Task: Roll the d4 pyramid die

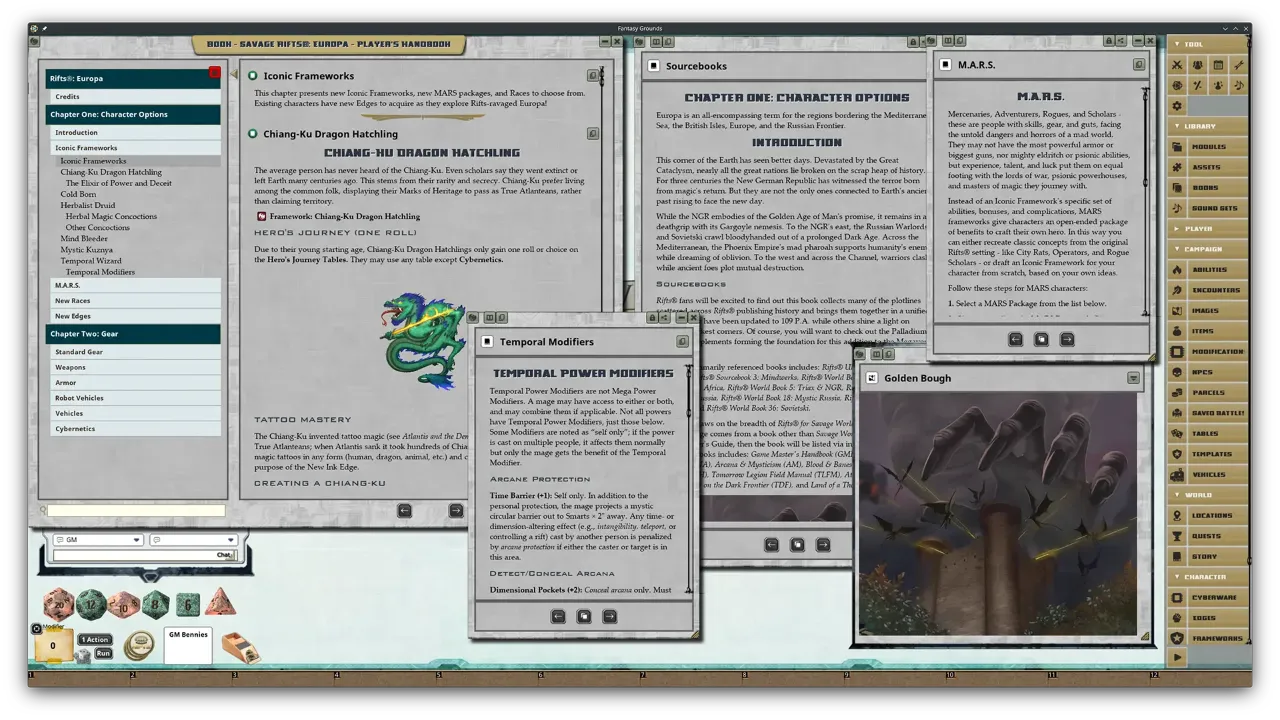Action: 220,602
